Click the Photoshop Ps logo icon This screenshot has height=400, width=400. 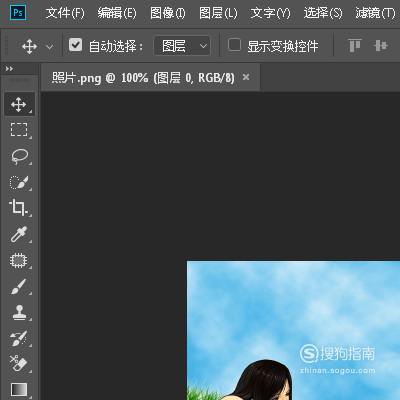[x=18, y=13]
